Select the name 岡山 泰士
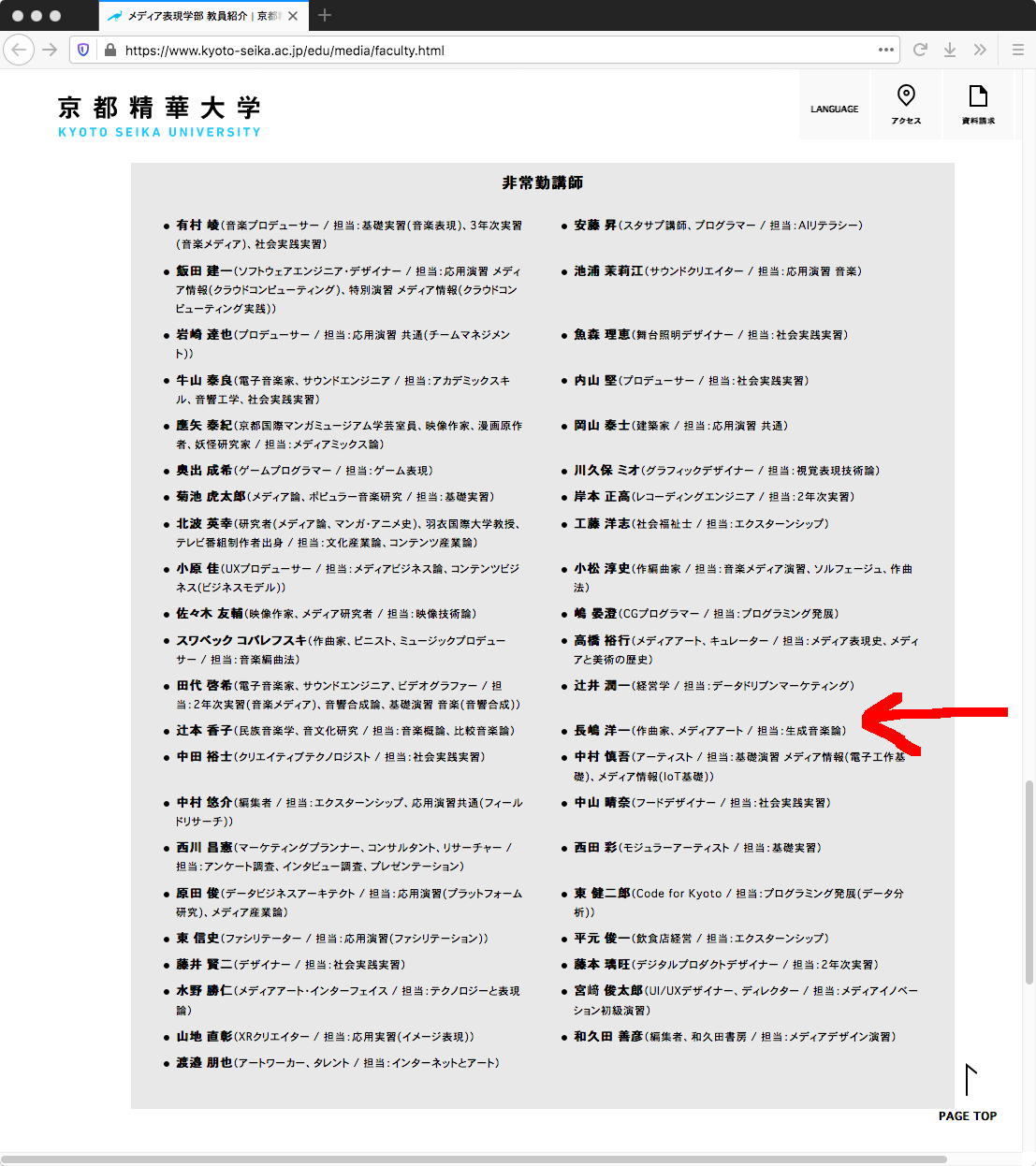The width and height of the screenshot is (1036, 1166). click(602, 426)
